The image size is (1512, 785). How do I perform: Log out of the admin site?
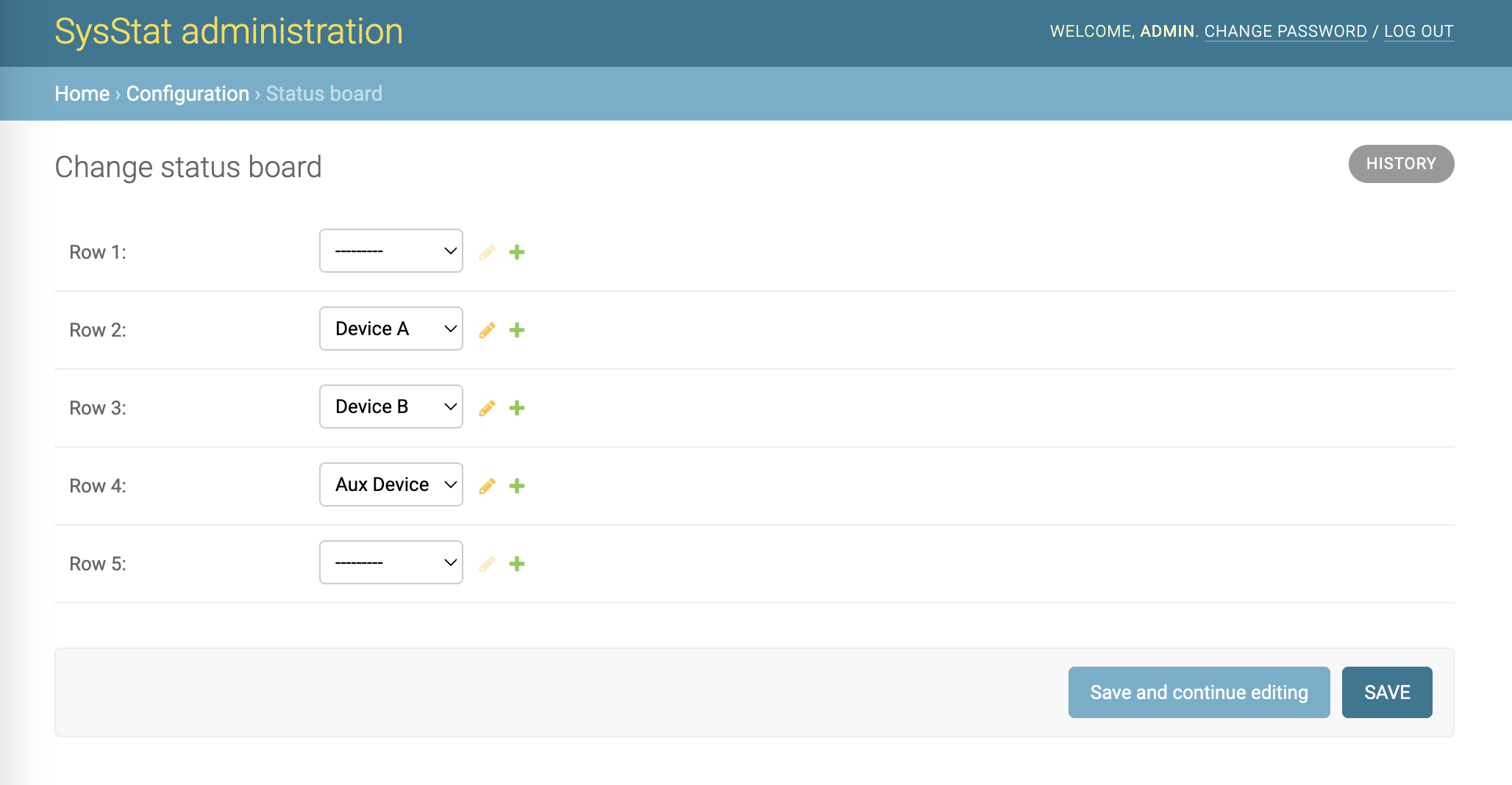coord(1418,32)
